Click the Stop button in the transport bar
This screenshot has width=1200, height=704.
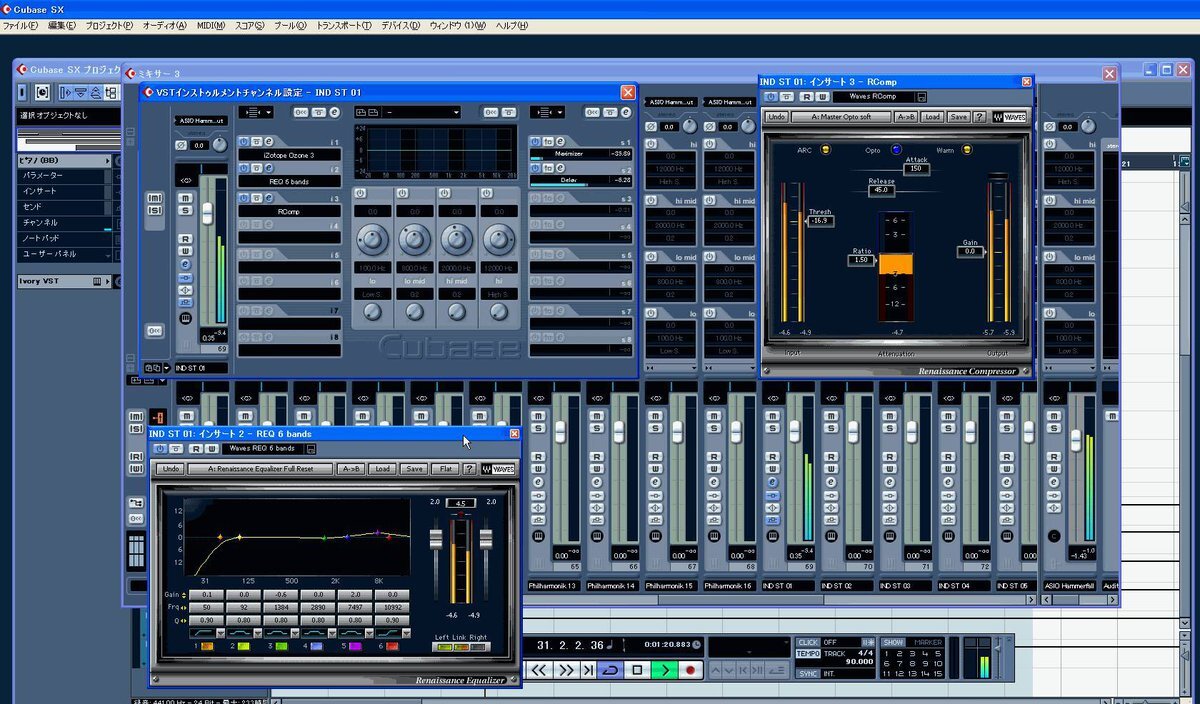637,670
